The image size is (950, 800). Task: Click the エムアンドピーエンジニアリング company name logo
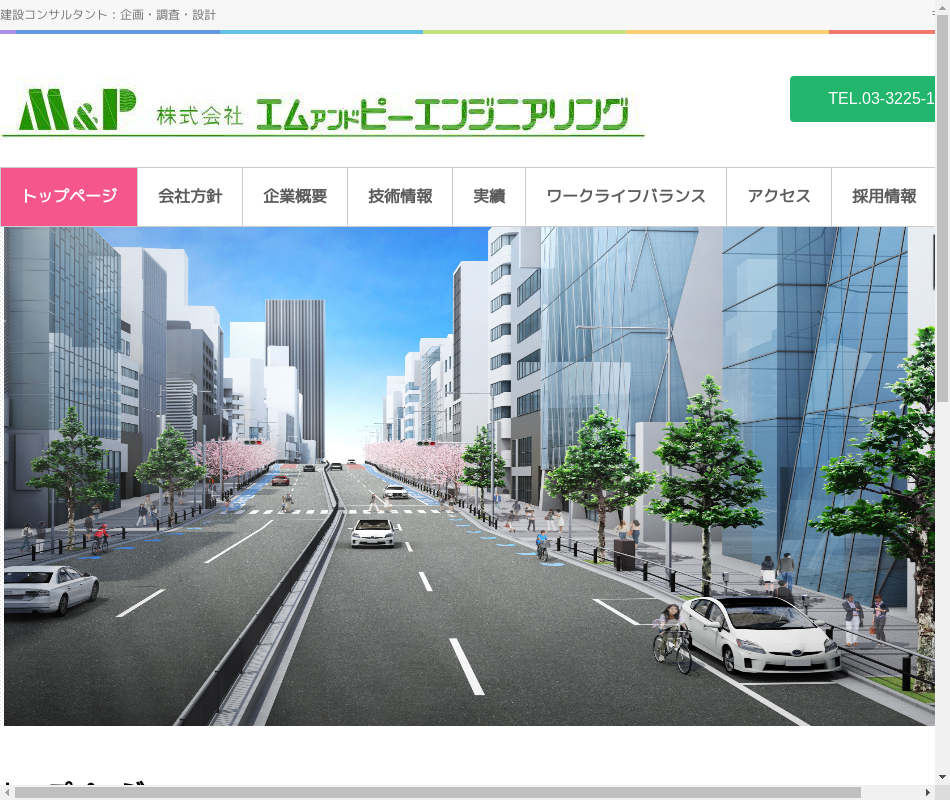tap(441, 114)
